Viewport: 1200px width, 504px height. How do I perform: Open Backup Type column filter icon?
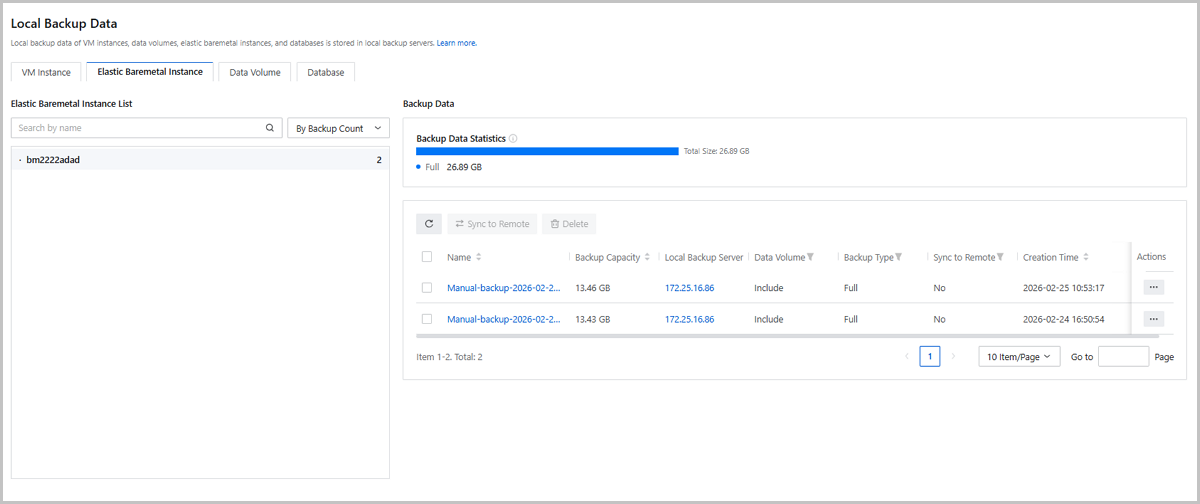(899, 257)
